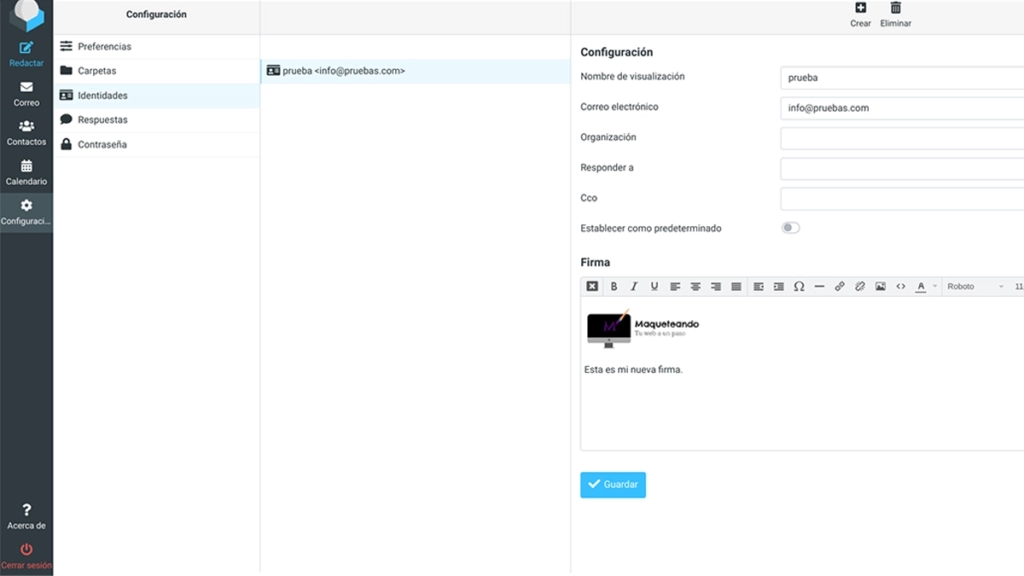Click the Organización input field
1024x576 pixels.
pos(902,138)
